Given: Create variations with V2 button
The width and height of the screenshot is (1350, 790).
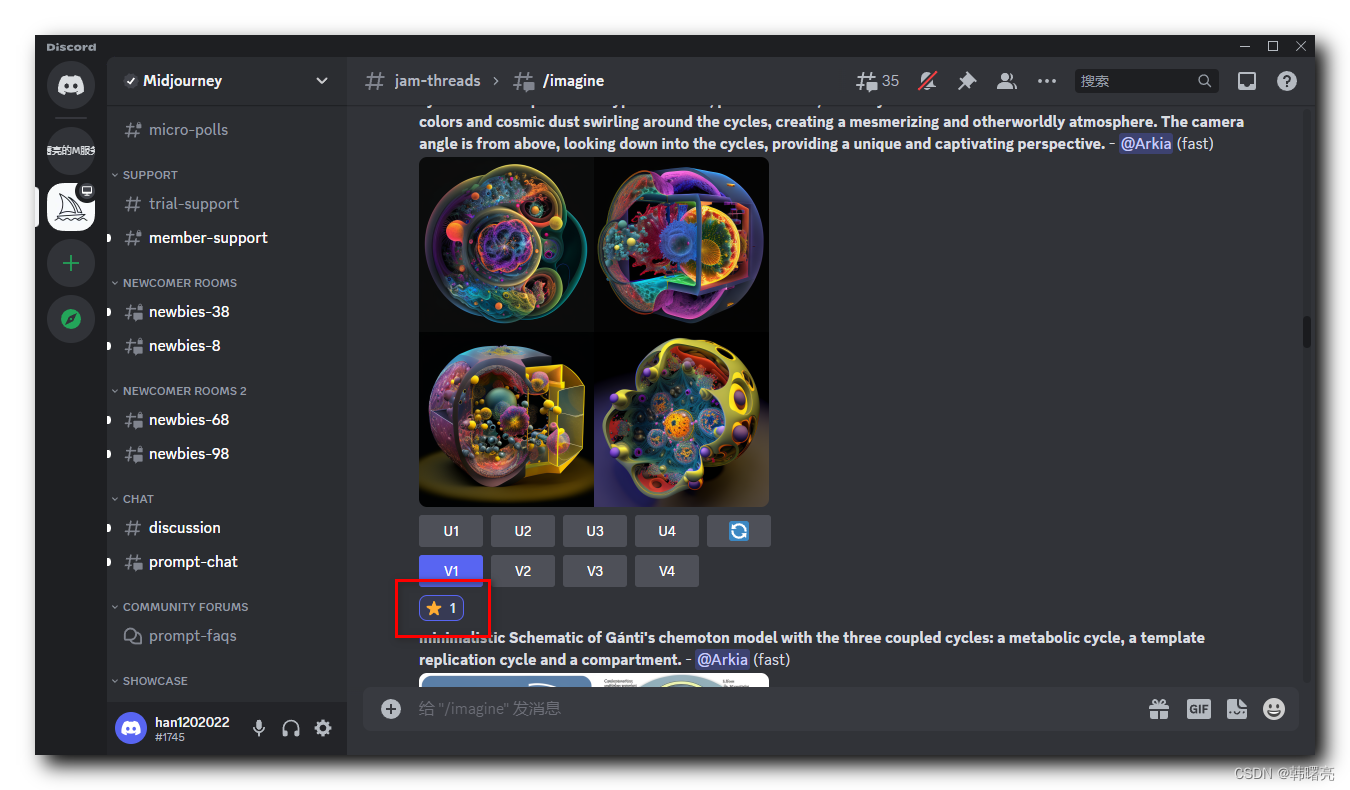Looking at the screenshot, I should point(523,571).
